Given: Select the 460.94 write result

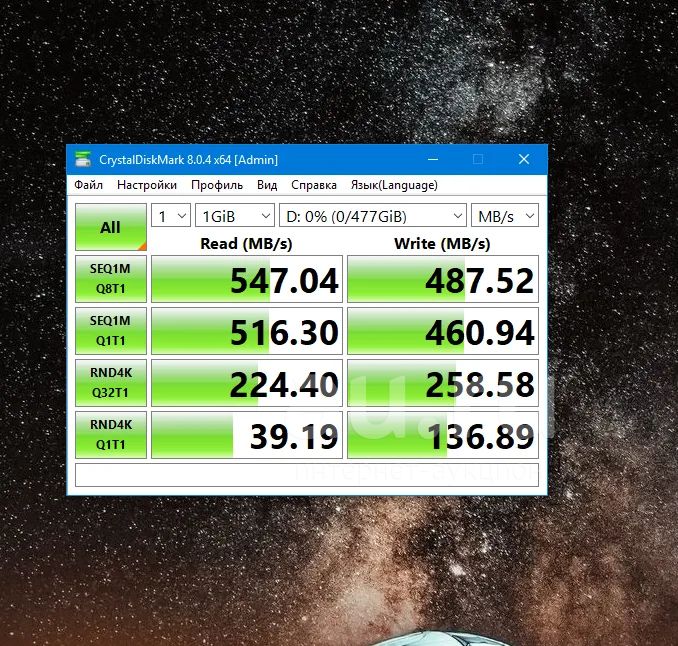Looking at the screenshot, I should click(443, 331).
